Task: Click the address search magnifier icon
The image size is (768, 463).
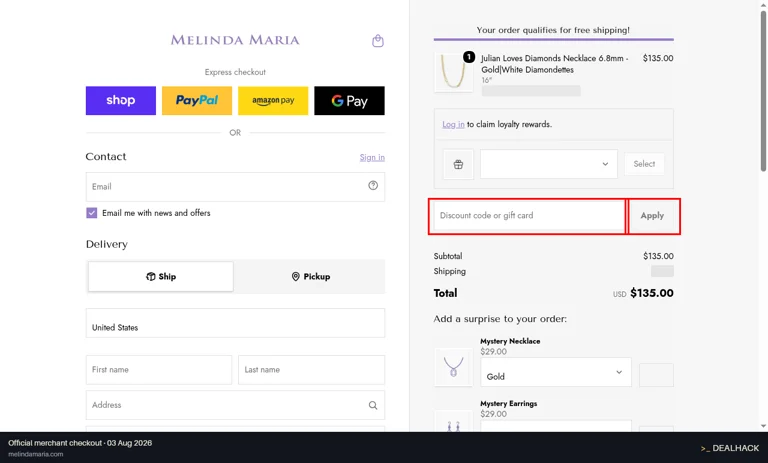Action: coord(373,405)
